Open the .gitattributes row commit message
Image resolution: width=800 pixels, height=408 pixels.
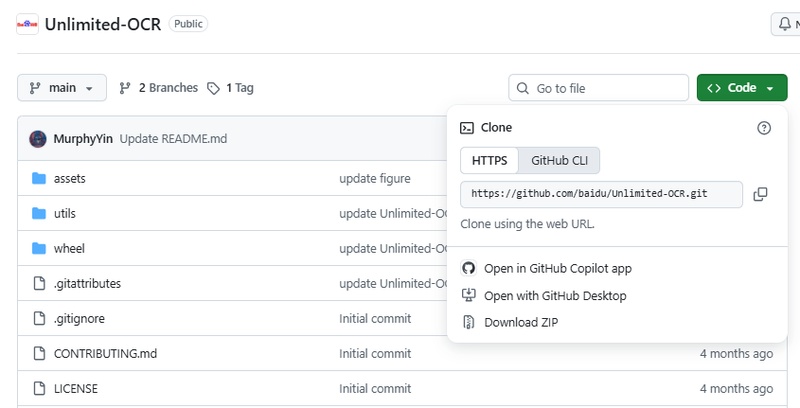click(393, 284)
